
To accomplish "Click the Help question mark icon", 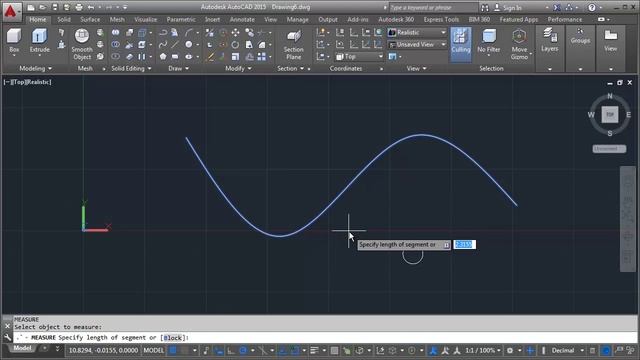I will pyautogui.click(x=592, y=7).
